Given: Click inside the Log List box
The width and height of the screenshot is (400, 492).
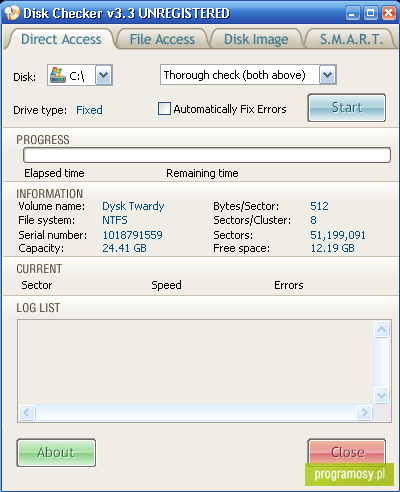Looking at the screenshot, I should click(197, 362).
